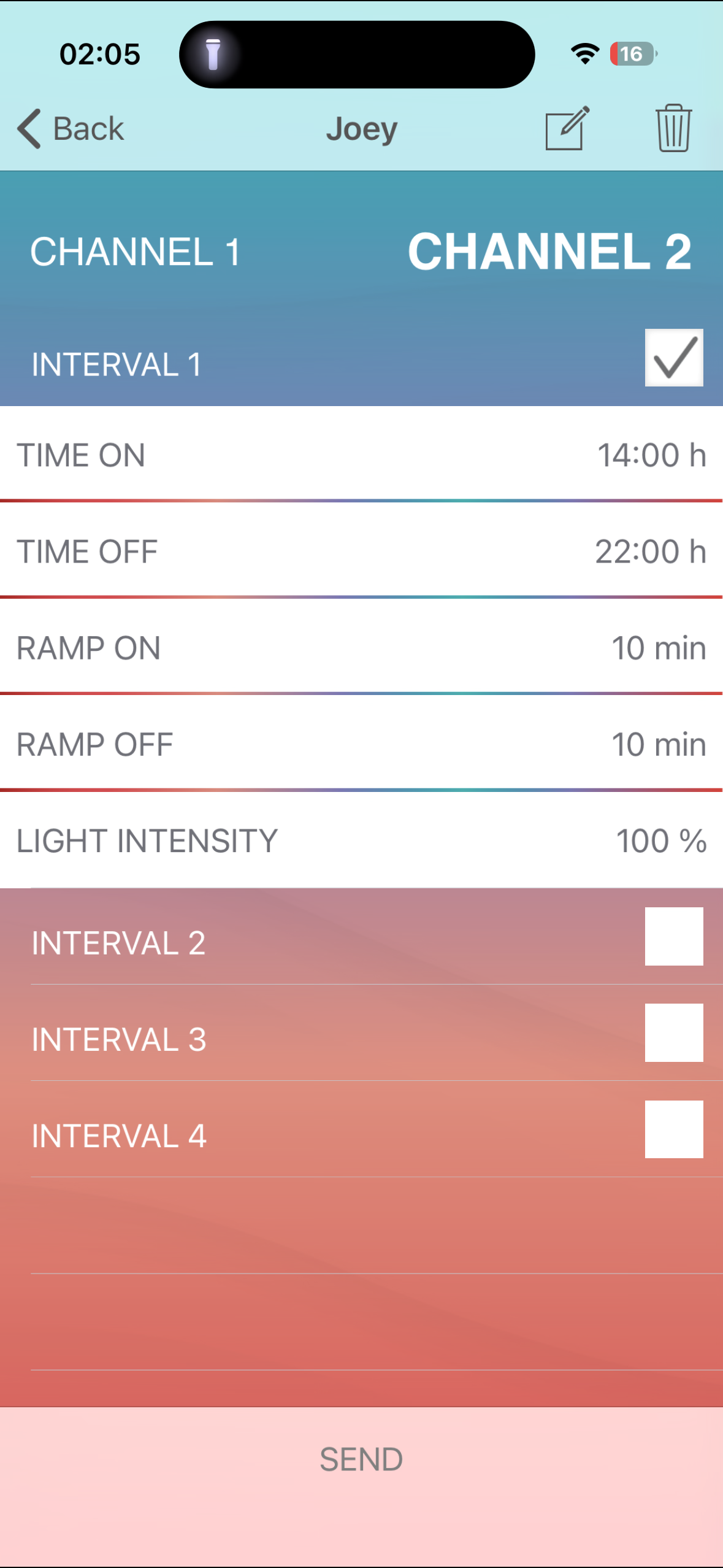Change the Ramp Off 10 min value
This screenshot has width=723, height=1568.
click(x=659, y=744)
